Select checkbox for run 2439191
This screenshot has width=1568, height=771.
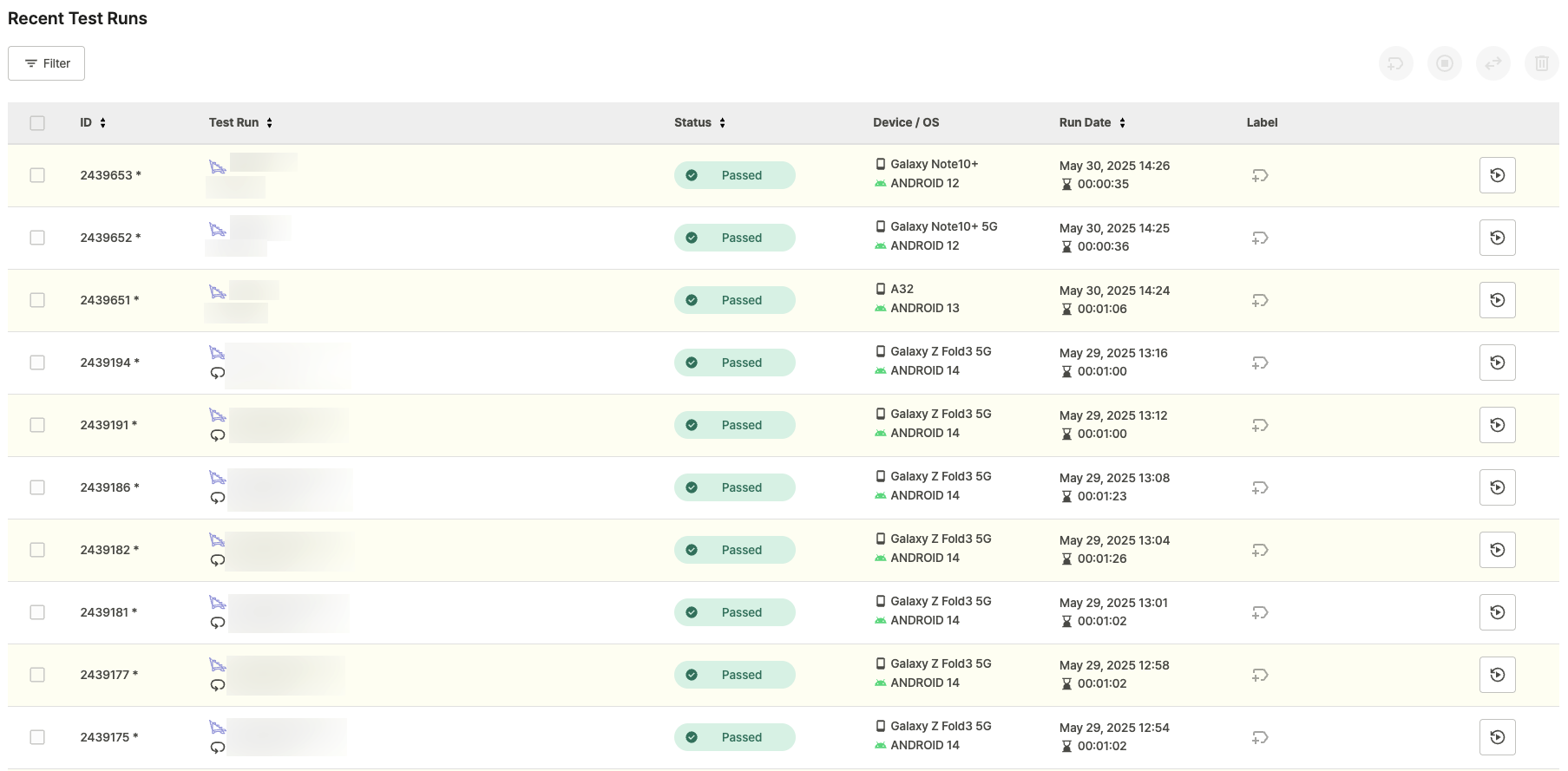click(37, 425)
